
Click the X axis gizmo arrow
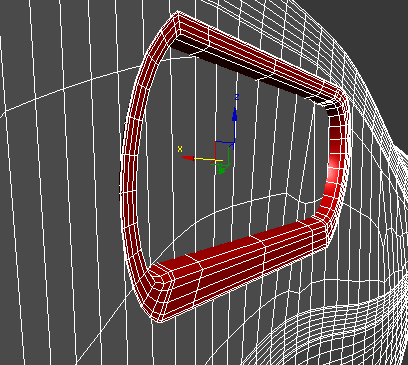click(187, 158)
